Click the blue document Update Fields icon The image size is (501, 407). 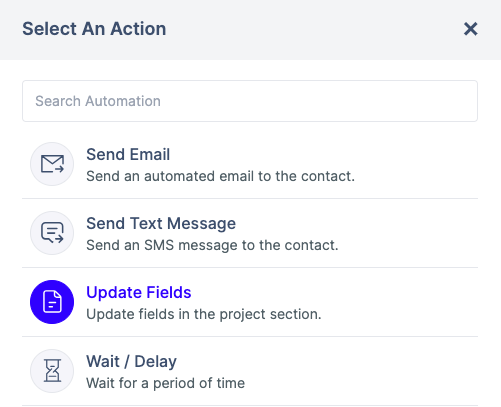click(52, 302)
